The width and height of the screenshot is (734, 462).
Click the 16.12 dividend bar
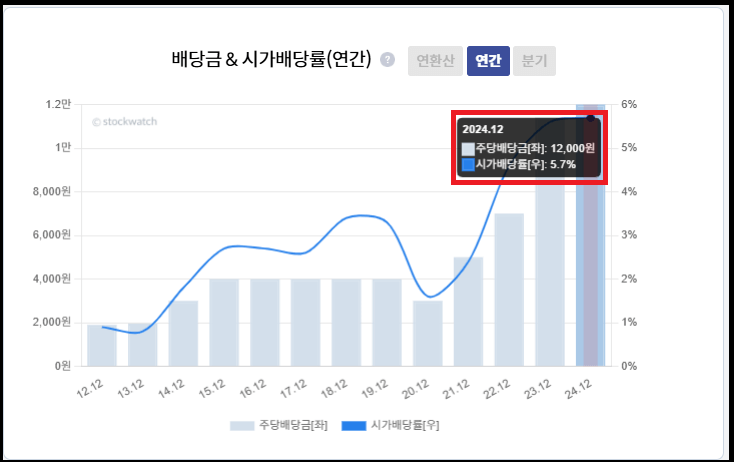264,323
